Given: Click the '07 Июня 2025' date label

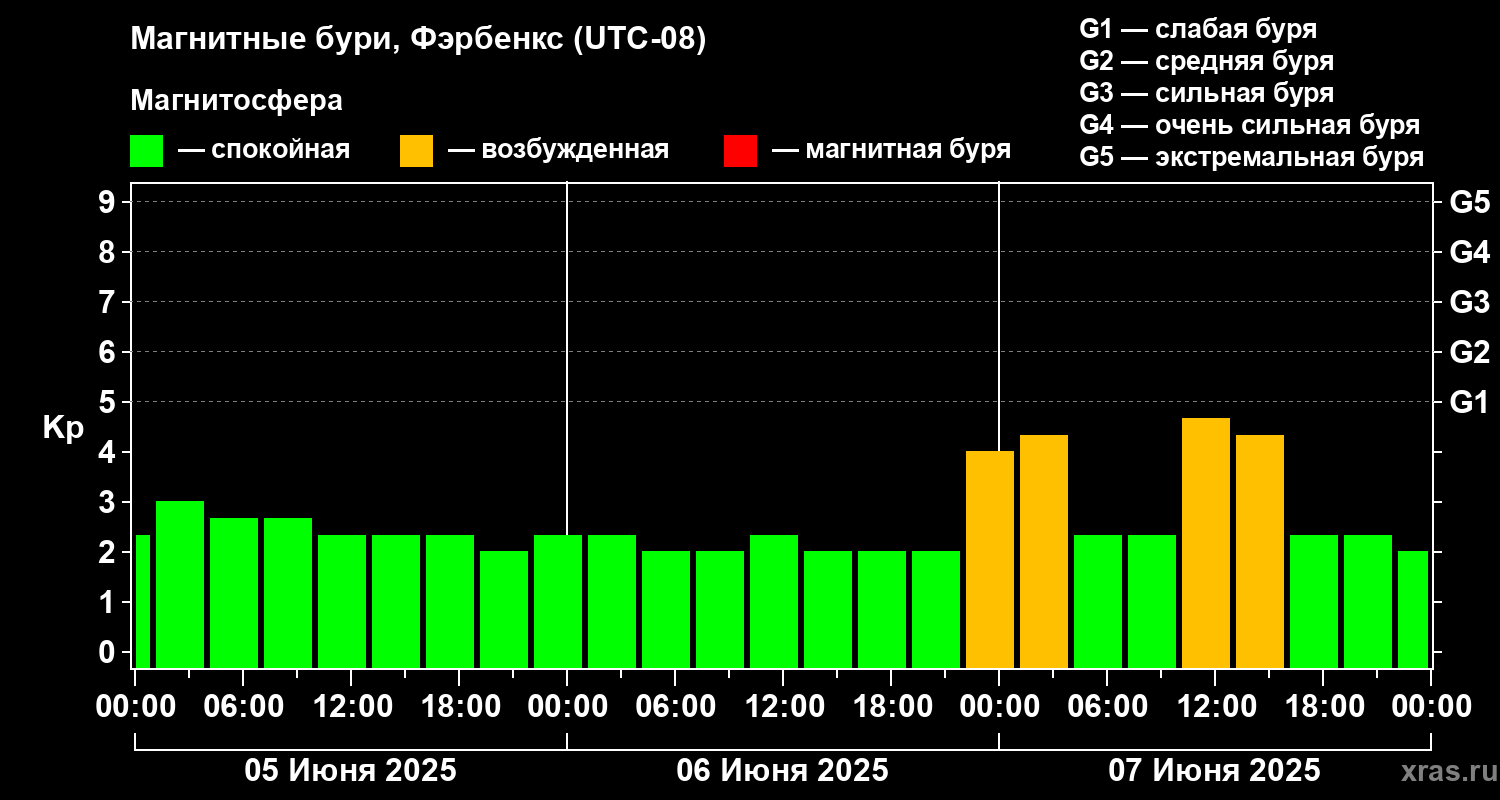Looking at the screenshot, I should coord(1215,771).
